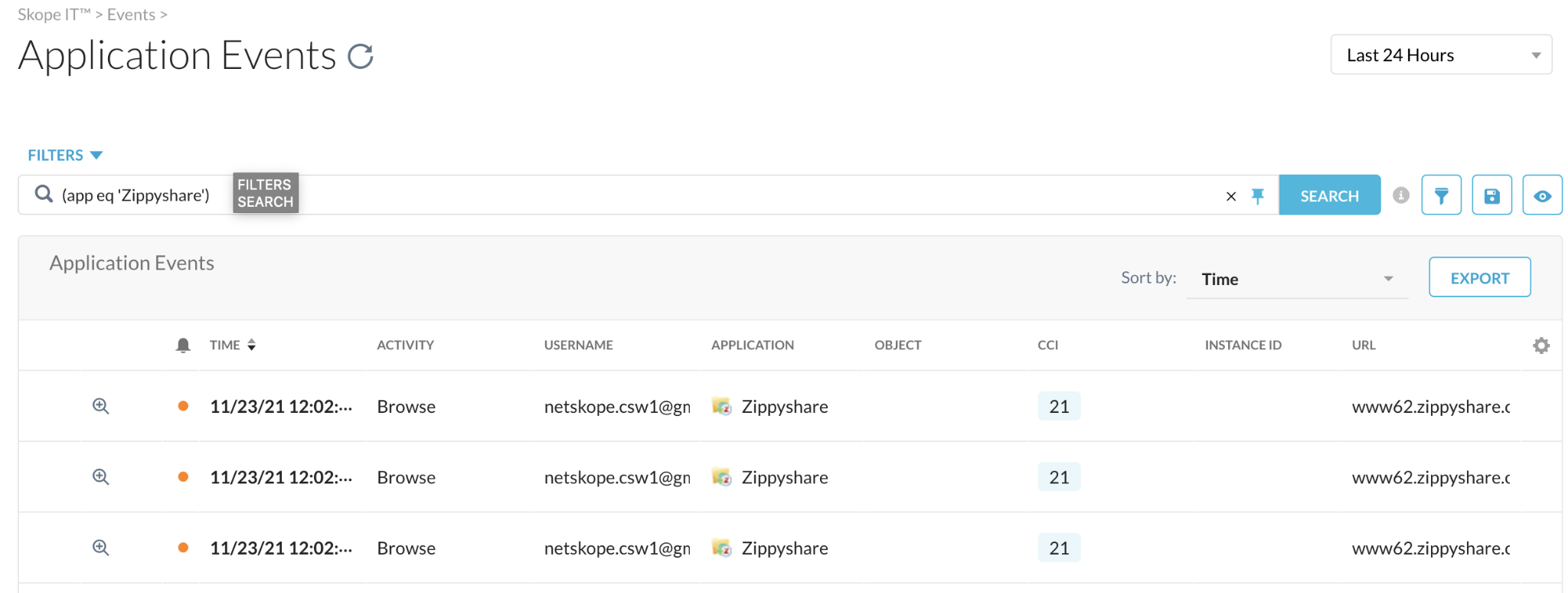Screen dimensions: 1568x593
Task: Export events with EXPORT button
Action: [1479, 277]
